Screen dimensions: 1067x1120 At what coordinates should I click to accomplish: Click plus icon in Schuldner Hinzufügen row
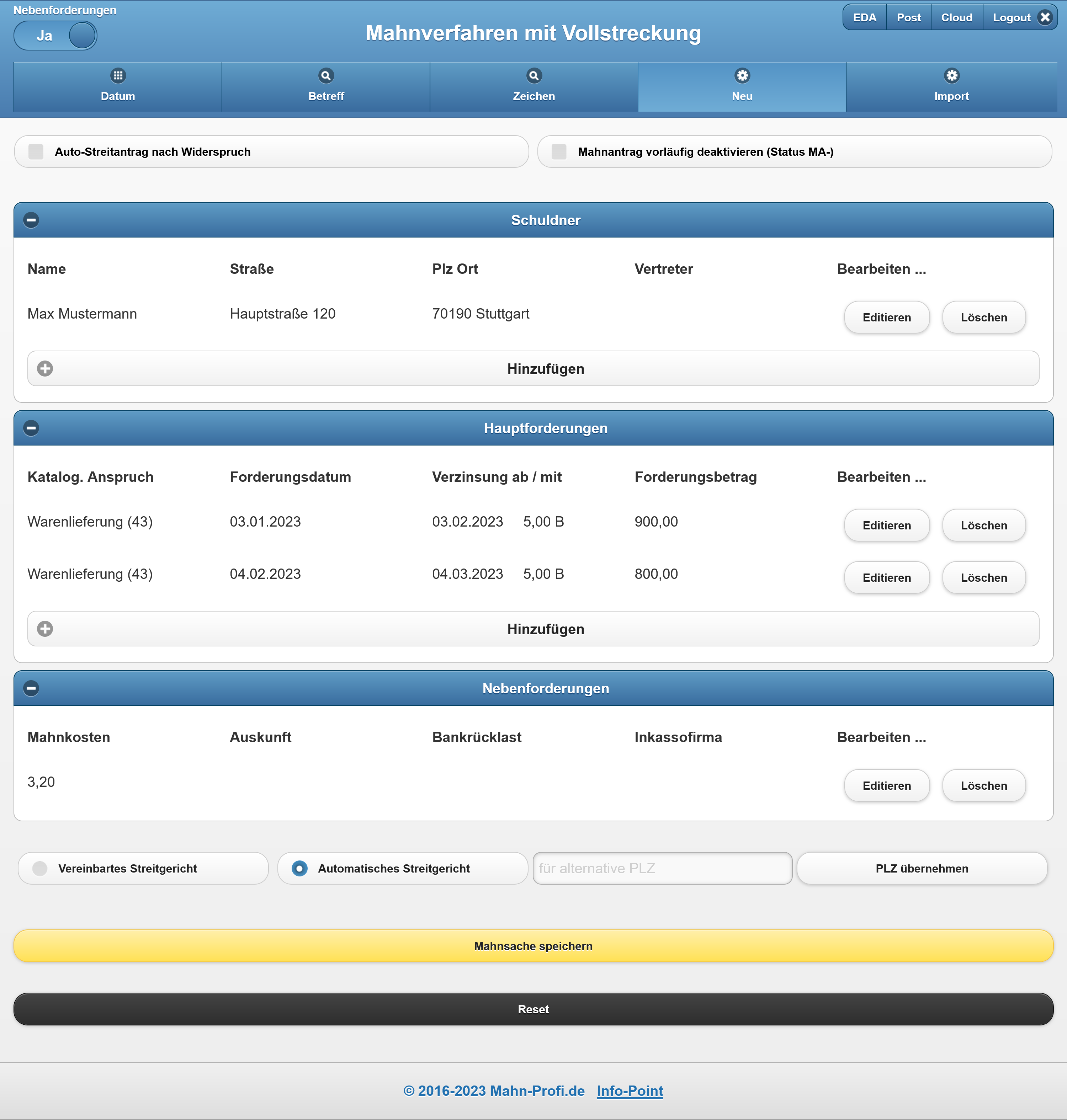coord(45,368)
